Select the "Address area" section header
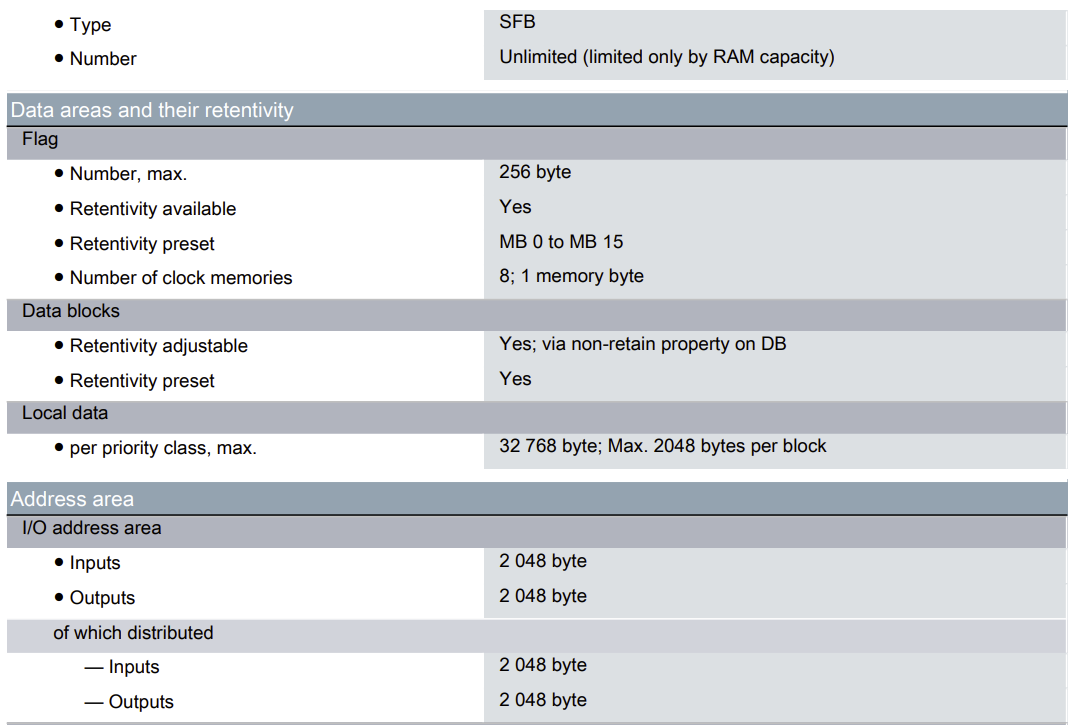Screen dimensions: 1073x725 [72, 499]
